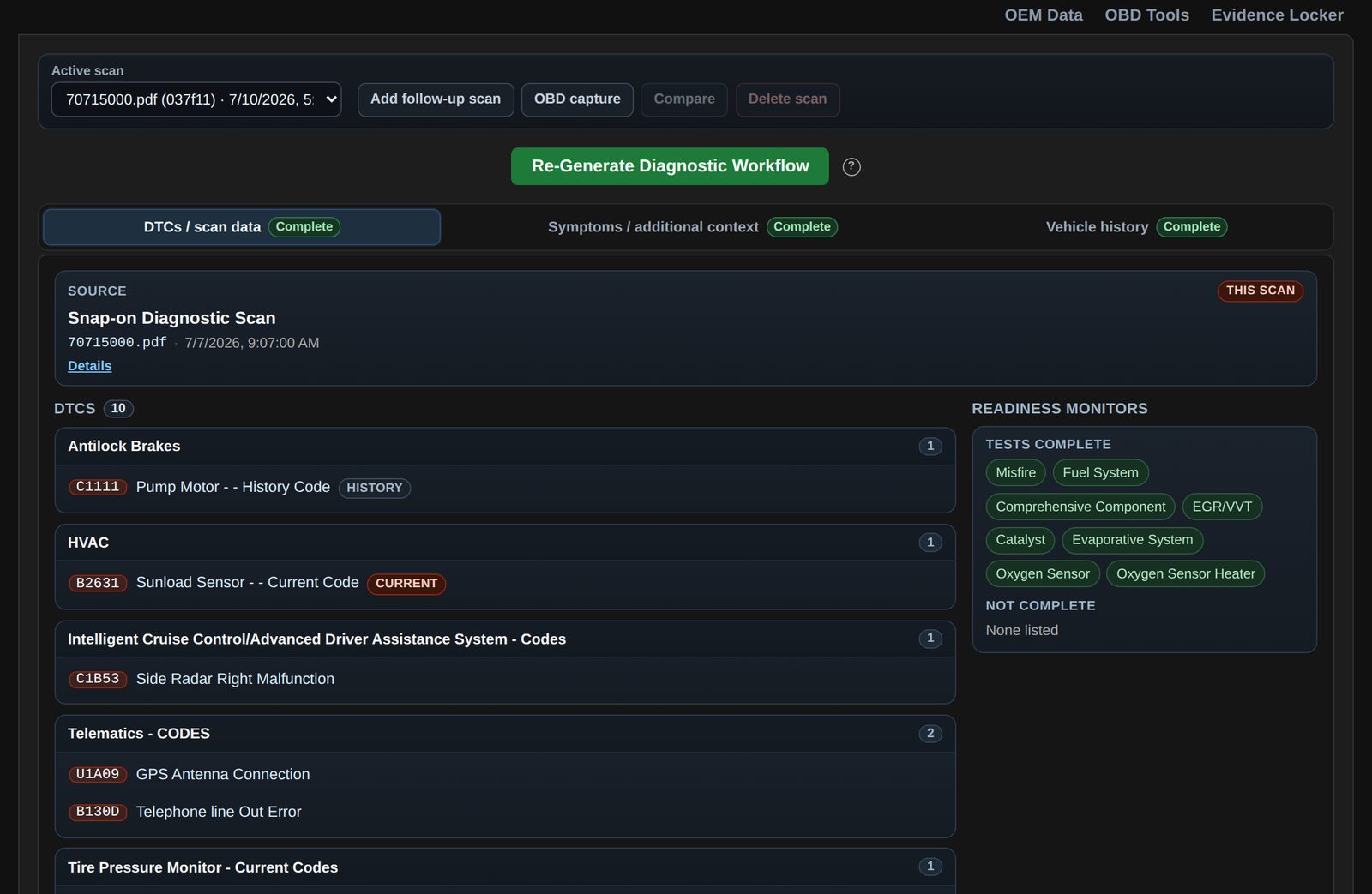The width and height of the screenshot is (1372, 894).
Task: Click the Telematics count badge 2
Action: tap(930, 734)
